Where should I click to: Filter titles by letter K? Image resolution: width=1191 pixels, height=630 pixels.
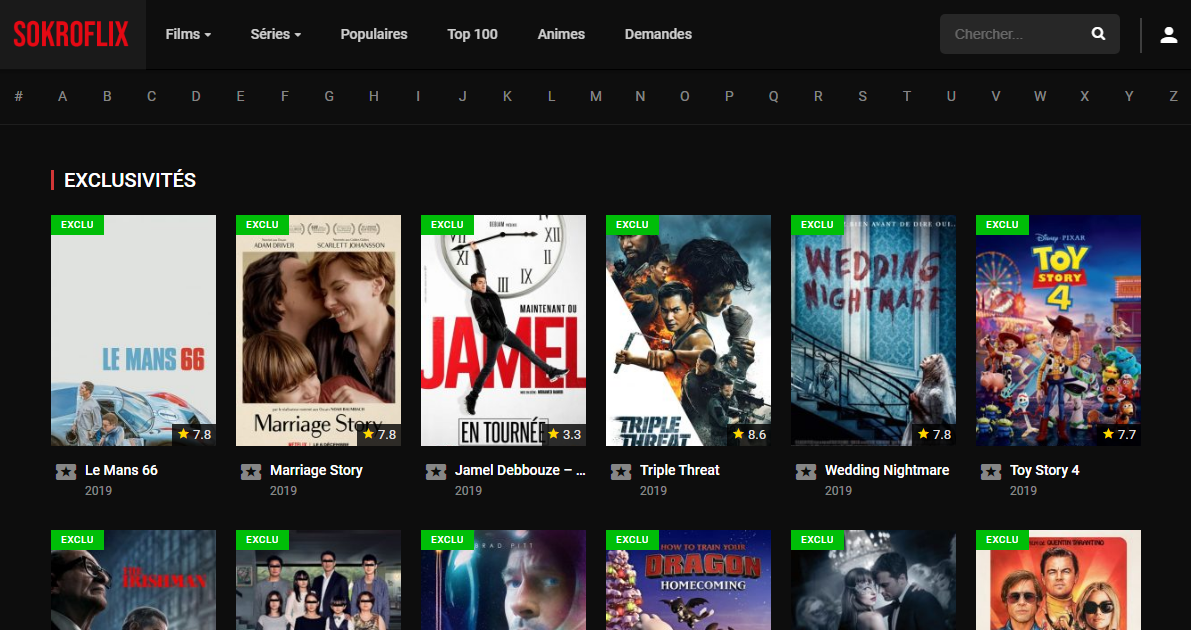(507, 97)
